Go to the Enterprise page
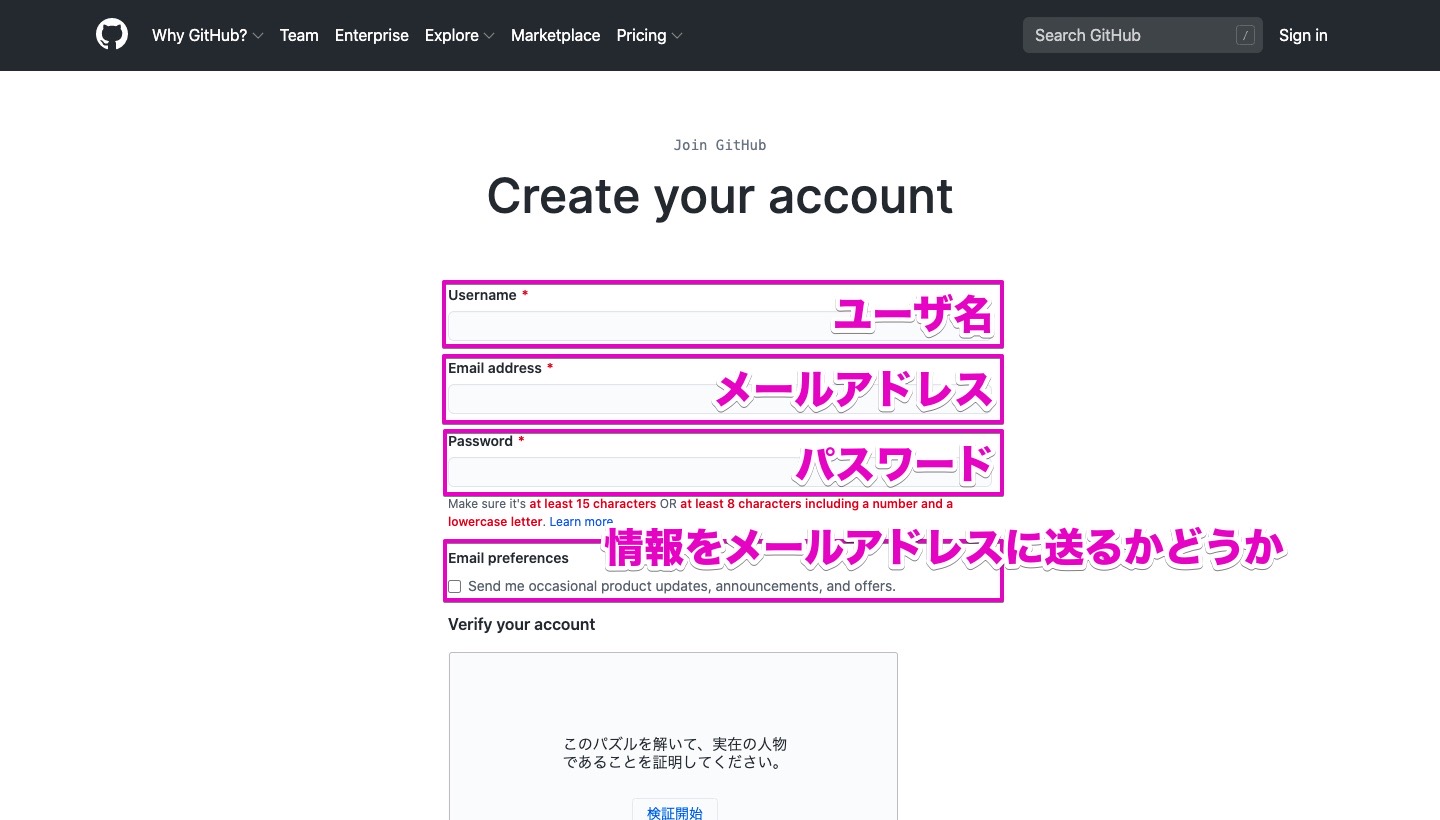Image resolution: width=1440 pixels, height=820 pixels. pyautogui.click(x=372, y=35)
